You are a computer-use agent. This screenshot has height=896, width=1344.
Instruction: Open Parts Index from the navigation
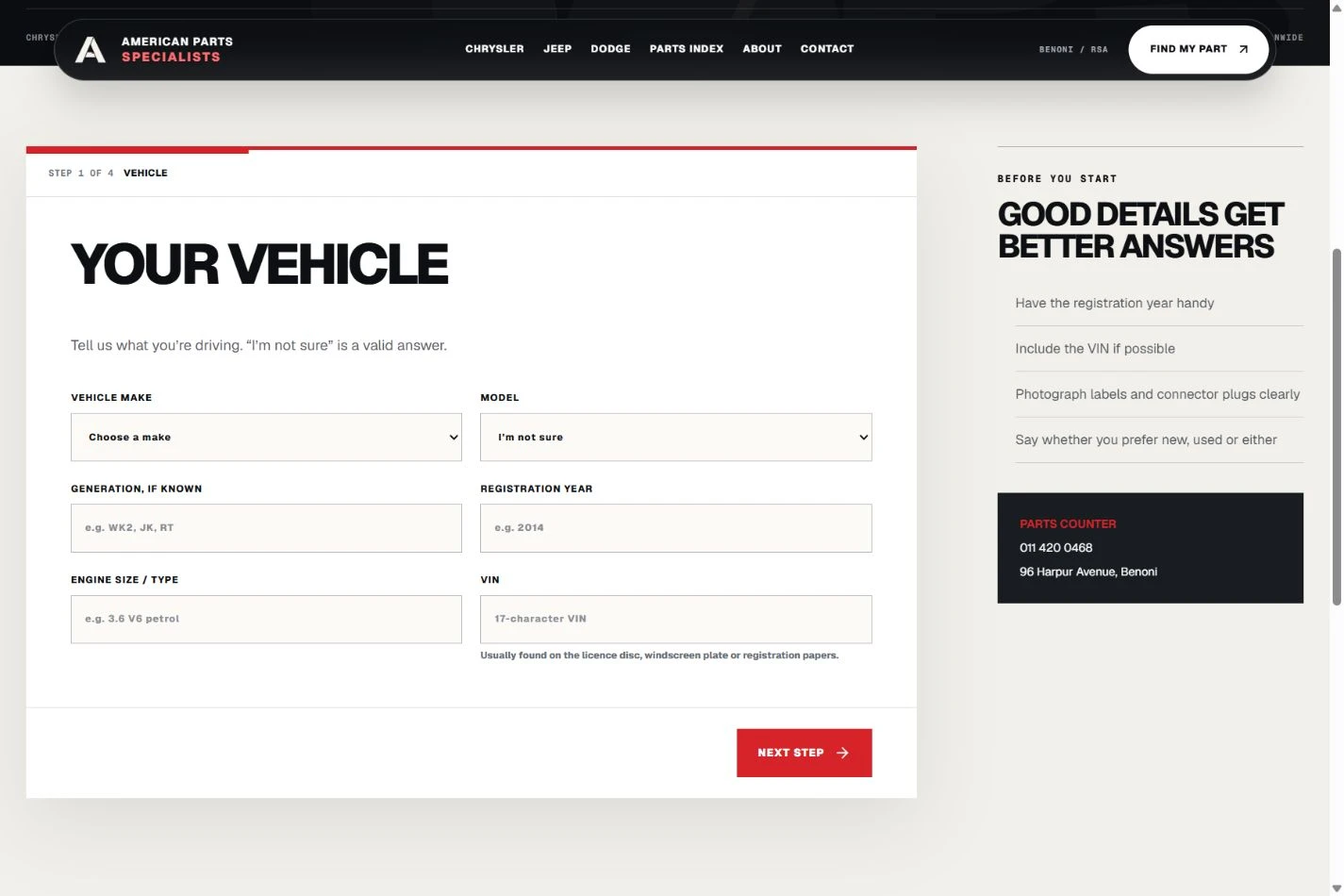[687, 49]
